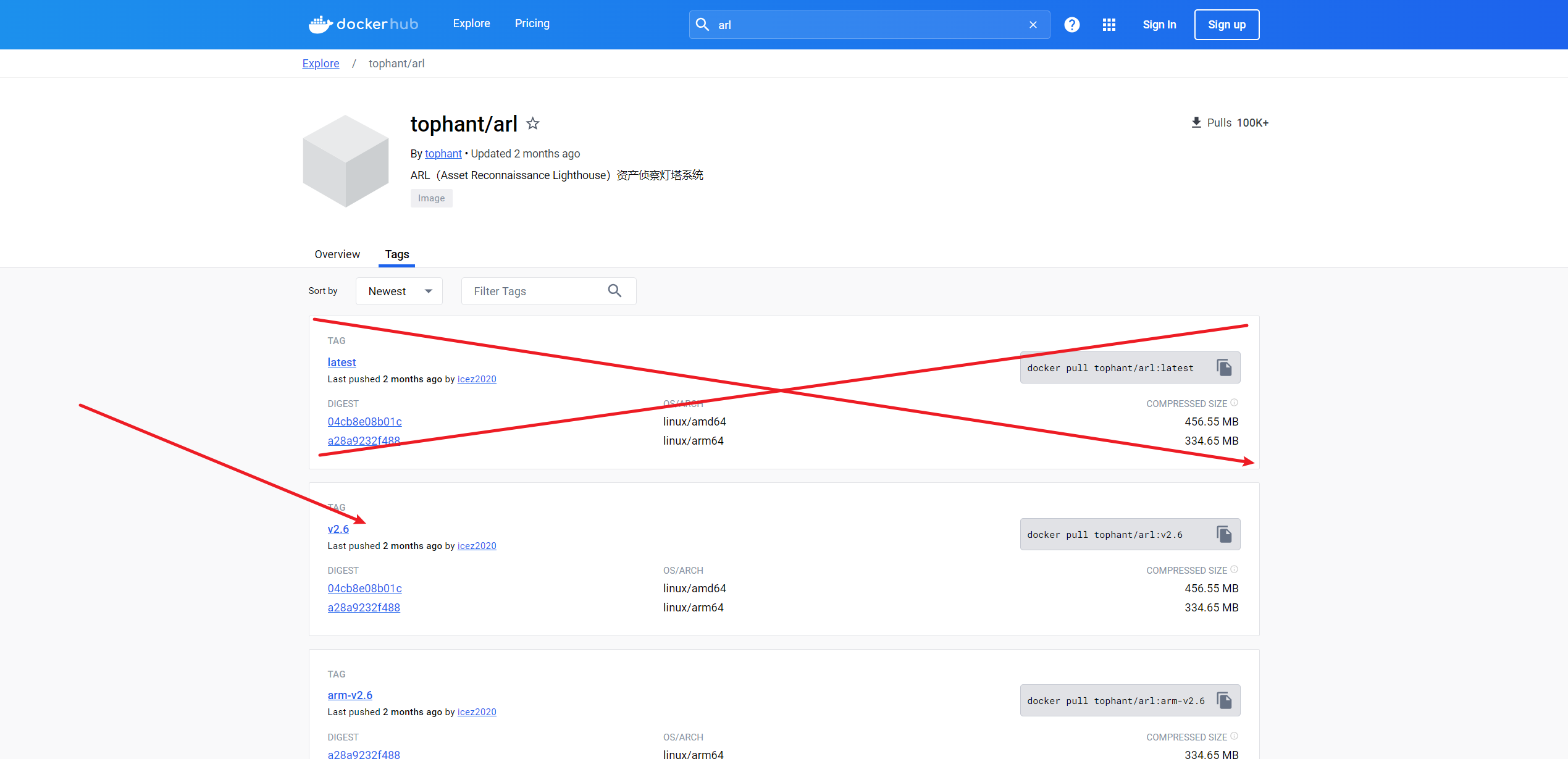The width and height of the screenshot is (1568, 759).
Task: Open digest 04cb8e08b01c under latest tag
Action: click(365, 422)
